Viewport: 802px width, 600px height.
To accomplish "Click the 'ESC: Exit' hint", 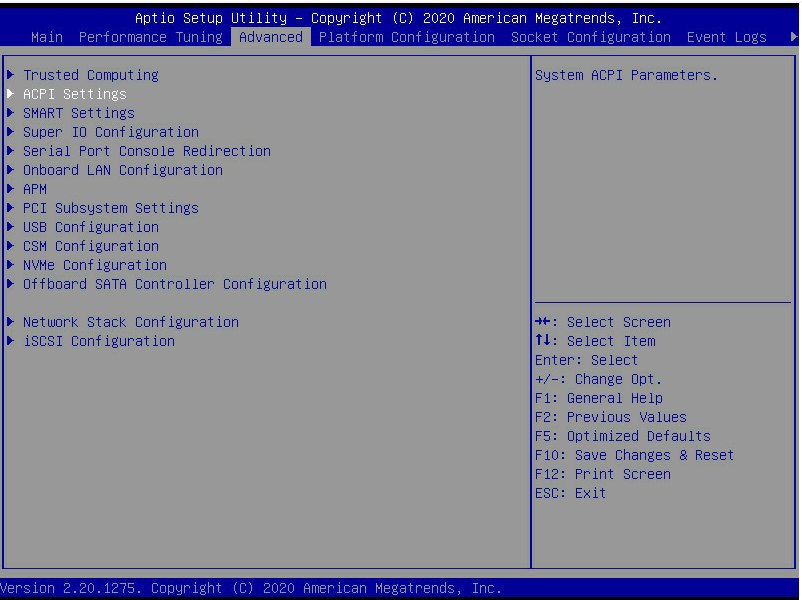I will coord(570,493).
